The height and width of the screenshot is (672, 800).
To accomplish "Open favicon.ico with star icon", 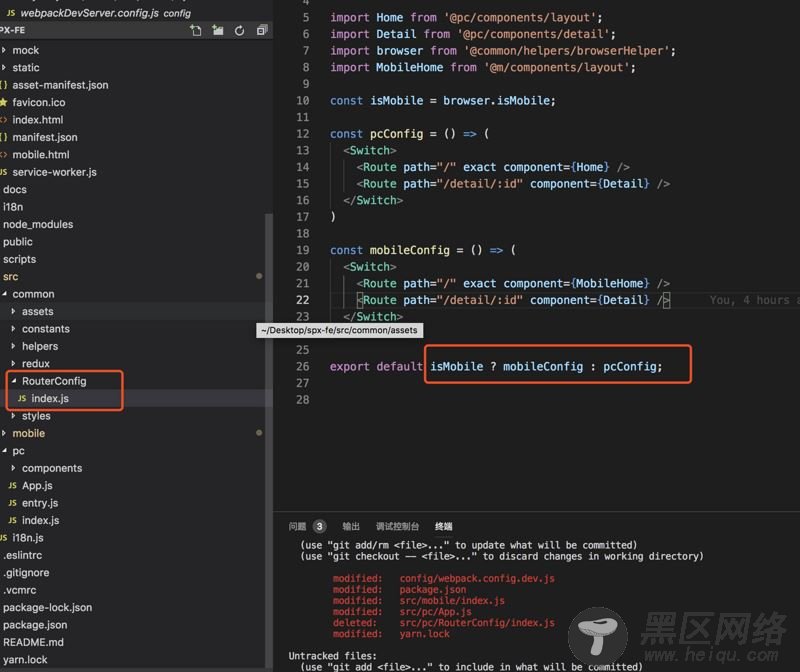I will 39,103.
